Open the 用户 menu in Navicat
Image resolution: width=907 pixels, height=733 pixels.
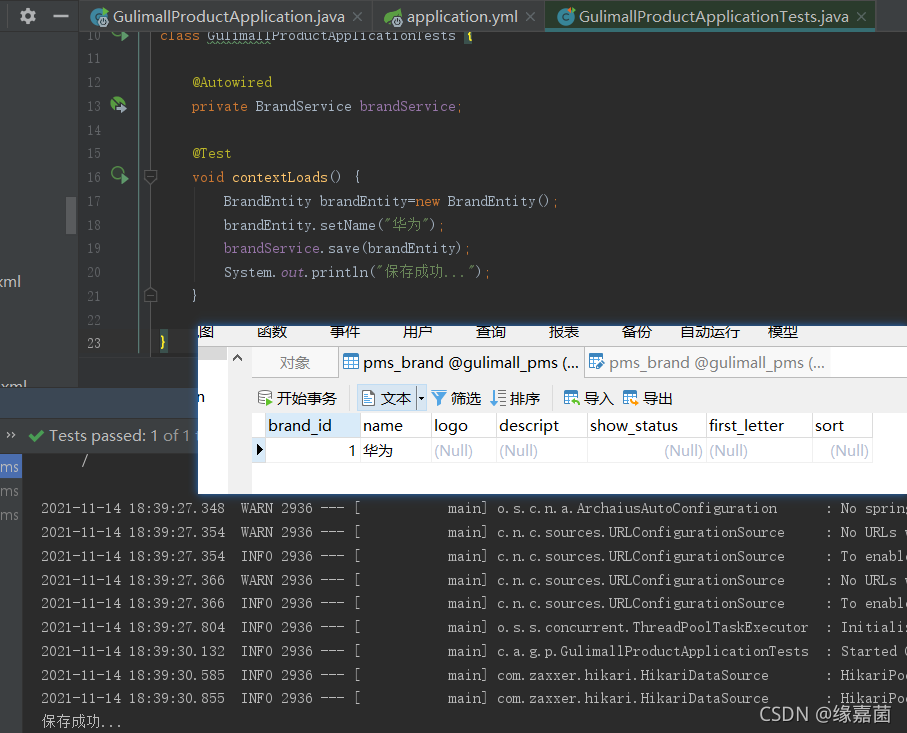pyautogui.click(x=418, y=332)
